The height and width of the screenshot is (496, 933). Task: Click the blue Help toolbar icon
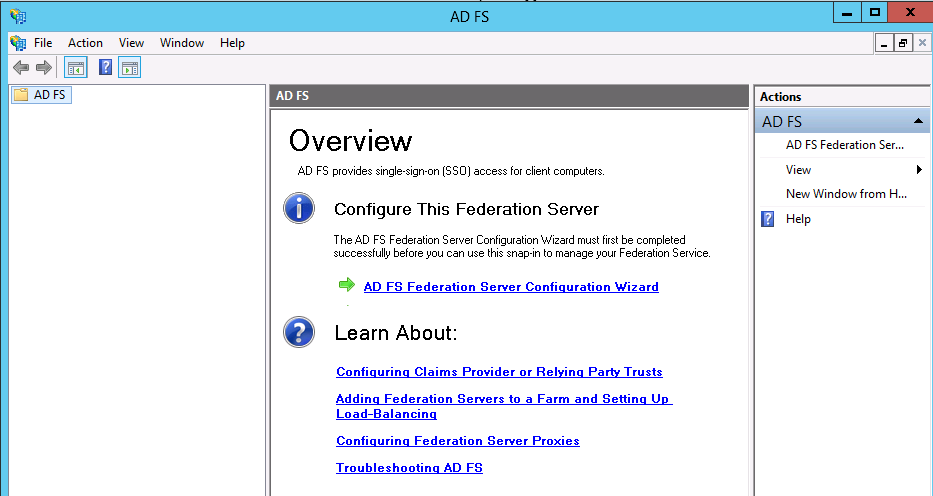click(x=105, y=67)
